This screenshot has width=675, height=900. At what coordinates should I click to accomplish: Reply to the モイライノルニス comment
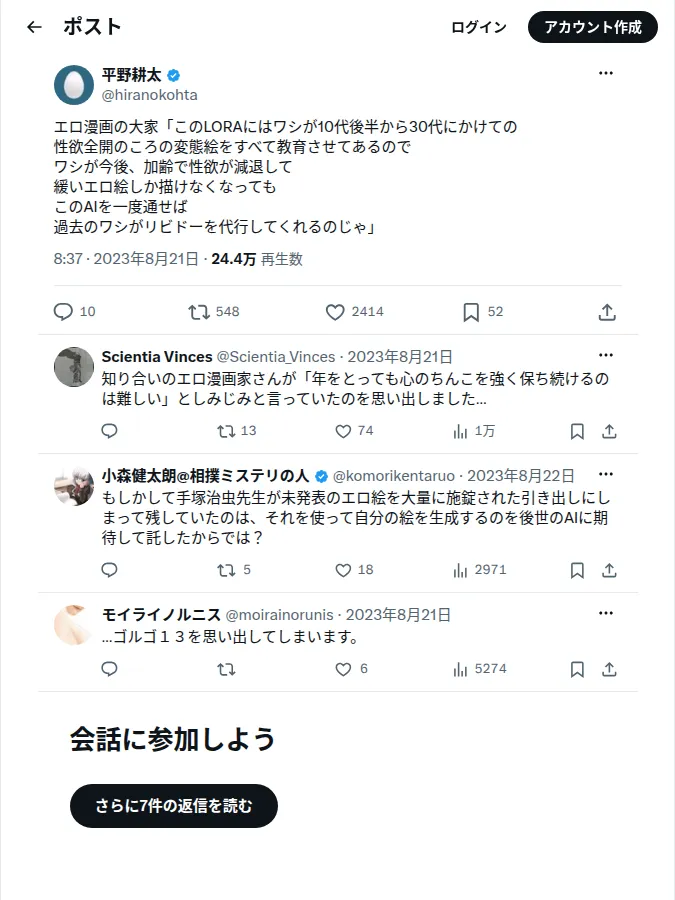click(x=109, y=669)
